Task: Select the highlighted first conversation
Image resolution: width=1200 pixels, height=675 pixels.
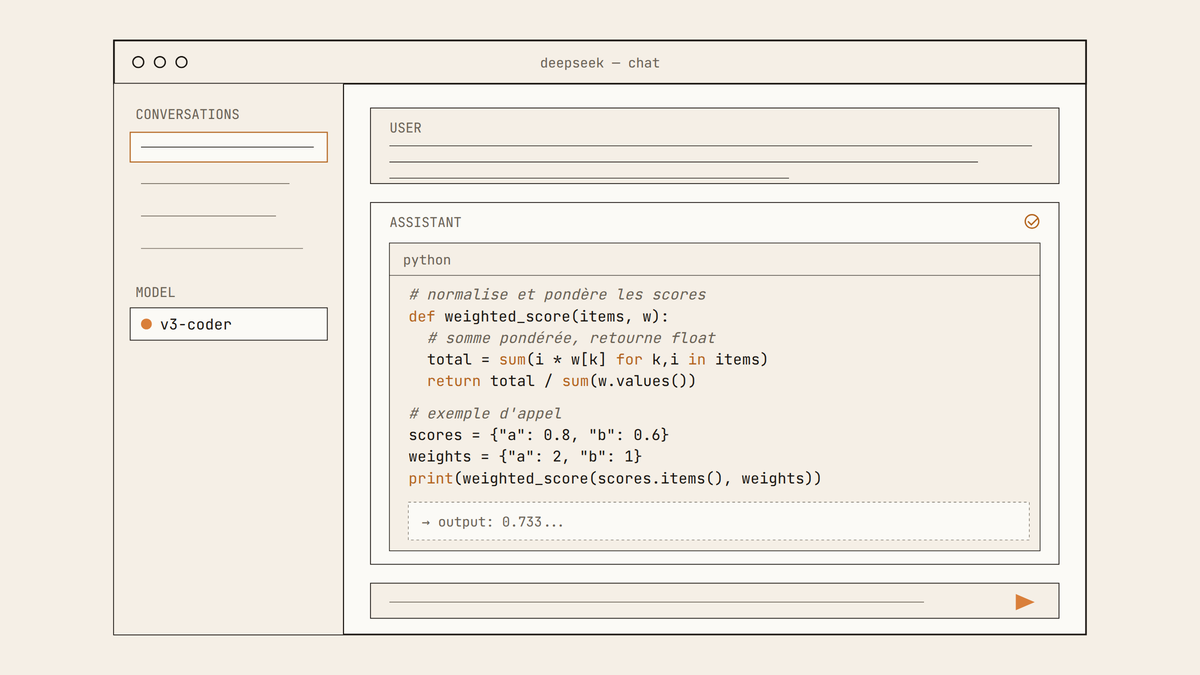Action: point(228,147)
